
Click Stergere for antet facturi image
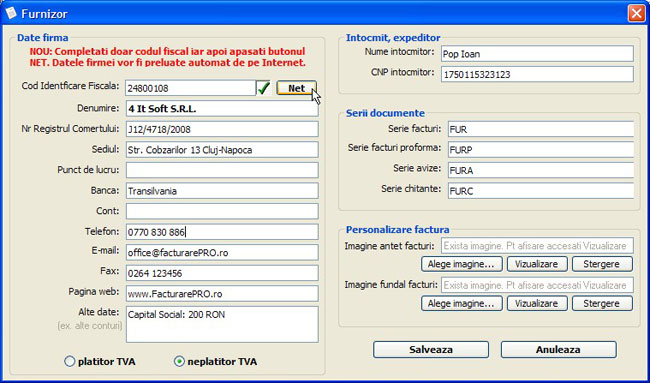(x=602, y=264)
